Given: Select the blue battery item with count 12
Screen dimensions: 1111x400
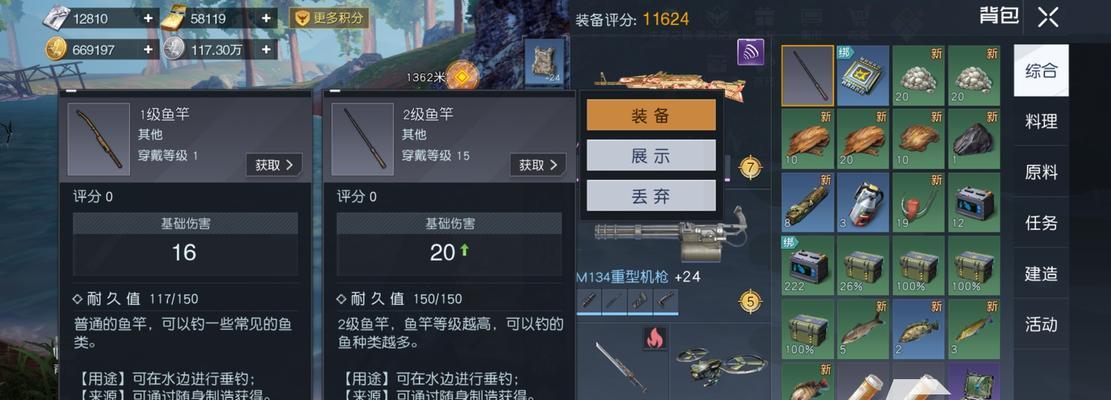Looking at the screenshot, I should (x=974, y=202).
